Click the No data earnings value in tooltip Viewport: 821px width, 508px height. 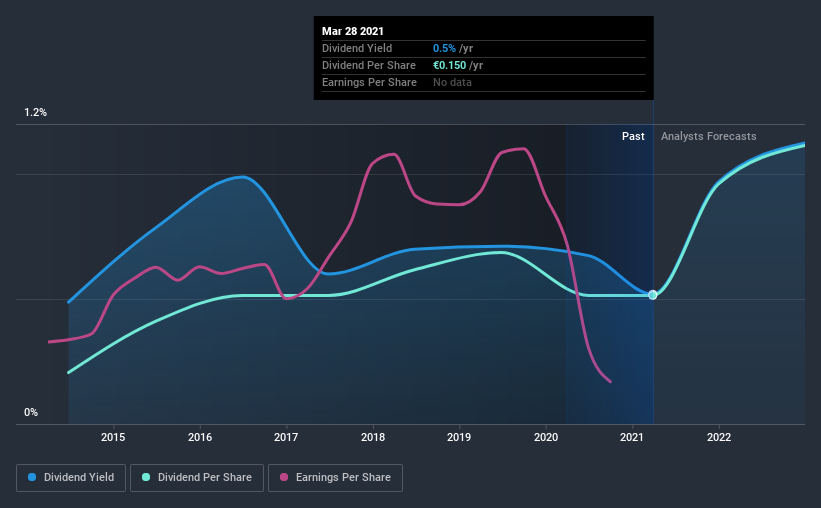[452, 82]
